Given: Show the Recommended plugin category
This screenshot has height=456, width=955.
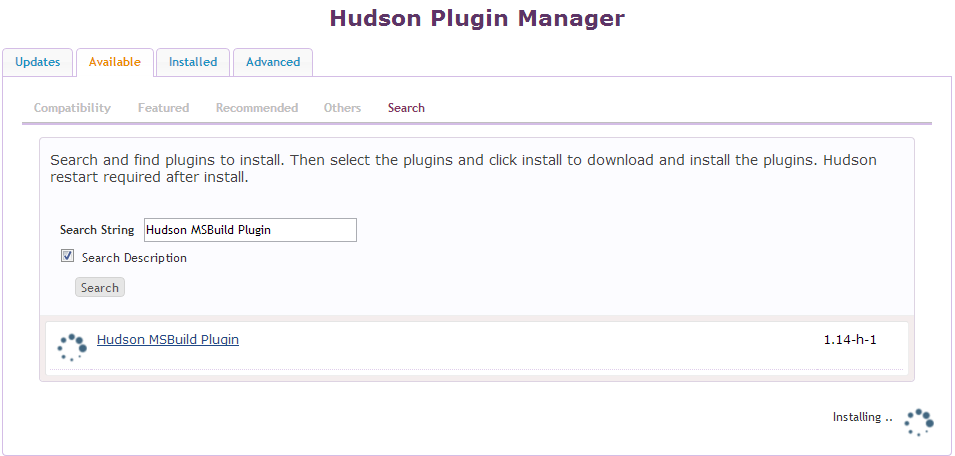Looking at the screenshot, I should coord(257,108).
